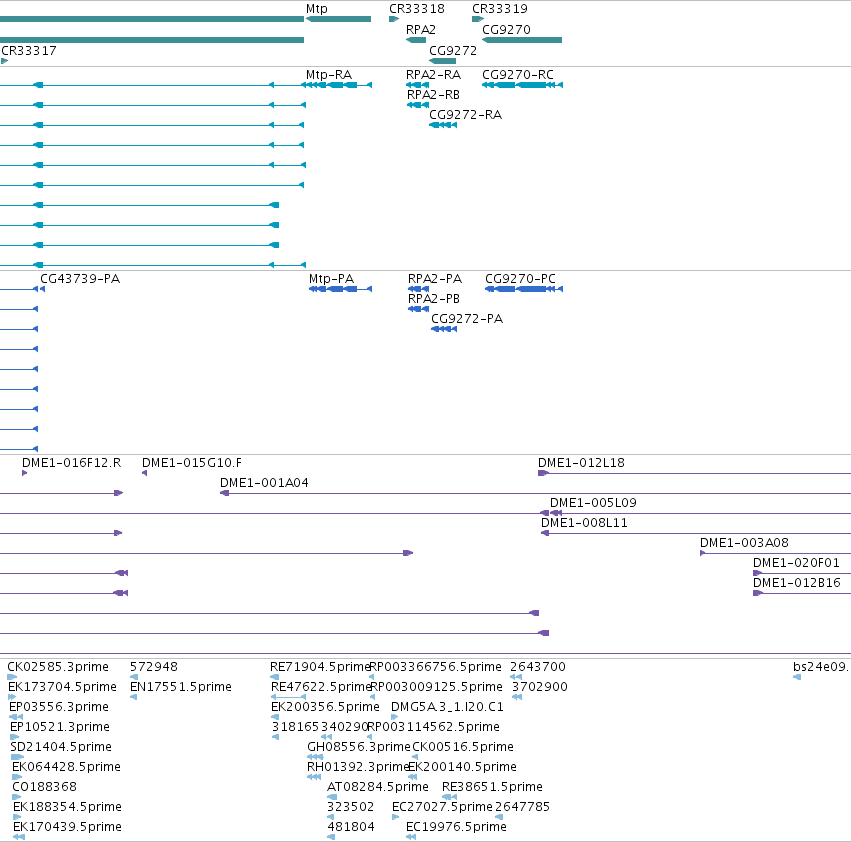Open BAC clone DME1-012B16
The height and width of the screenshot is (842, 851).
click(797, 584)
